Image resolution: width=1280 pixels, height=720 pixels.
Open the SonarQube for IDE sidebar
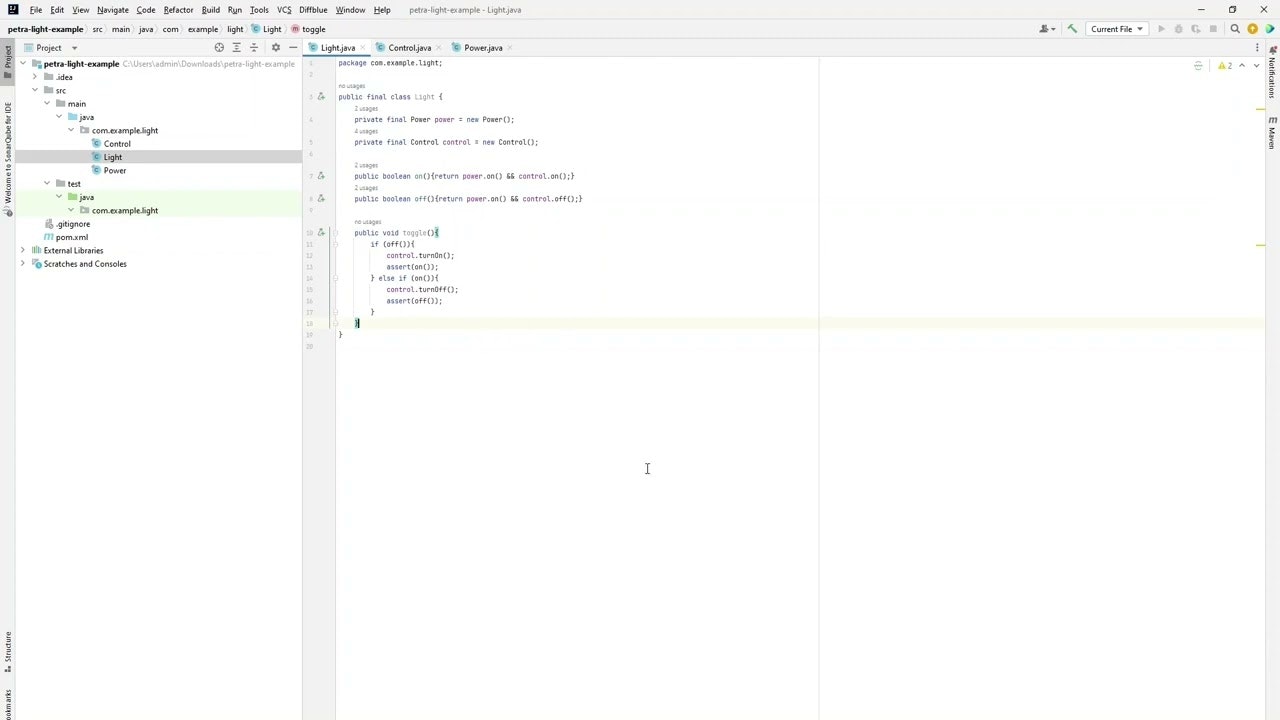pos(7,158)
